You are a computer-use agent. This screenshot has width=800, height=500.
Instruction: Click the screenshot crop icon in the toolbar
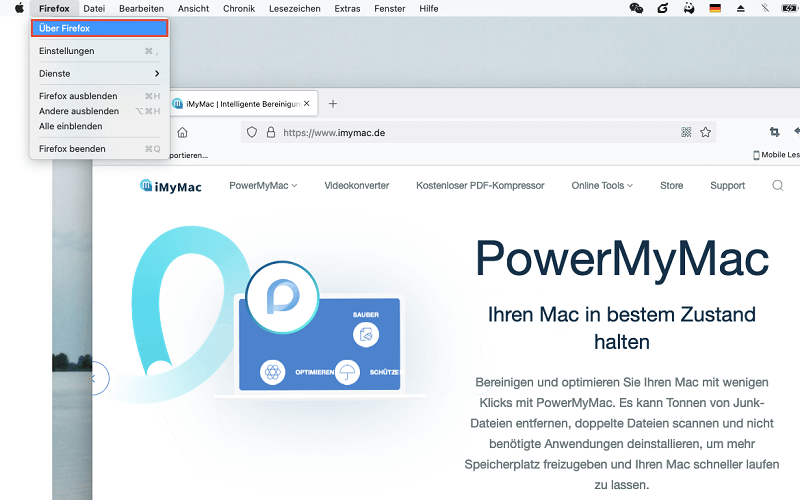point(774,132)
